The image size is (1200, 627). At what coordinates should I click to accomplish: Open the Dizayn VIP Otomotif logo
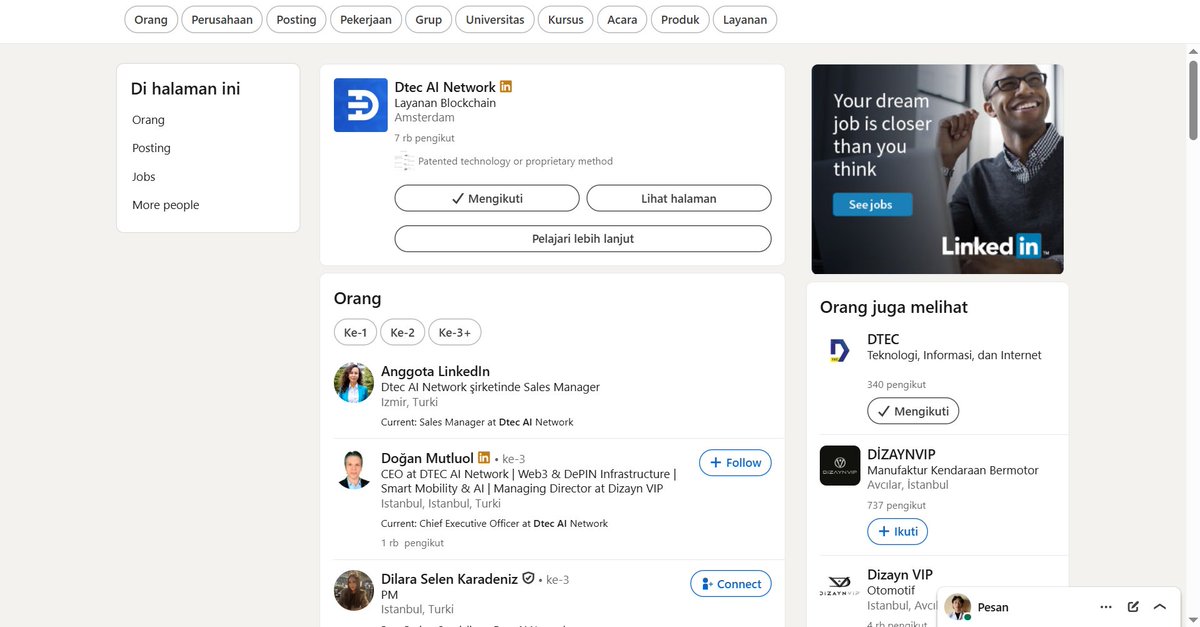840,587
